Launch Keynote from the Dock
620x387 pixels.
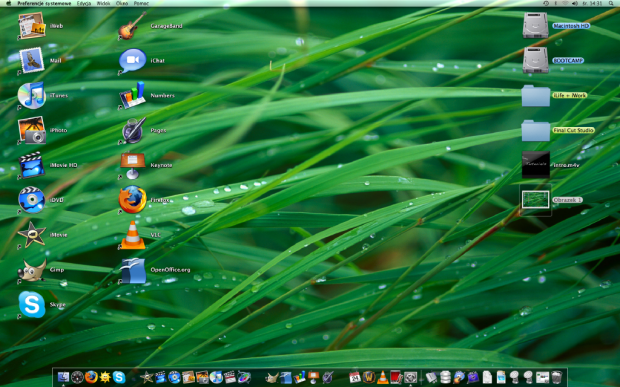(x=313, y=377)
